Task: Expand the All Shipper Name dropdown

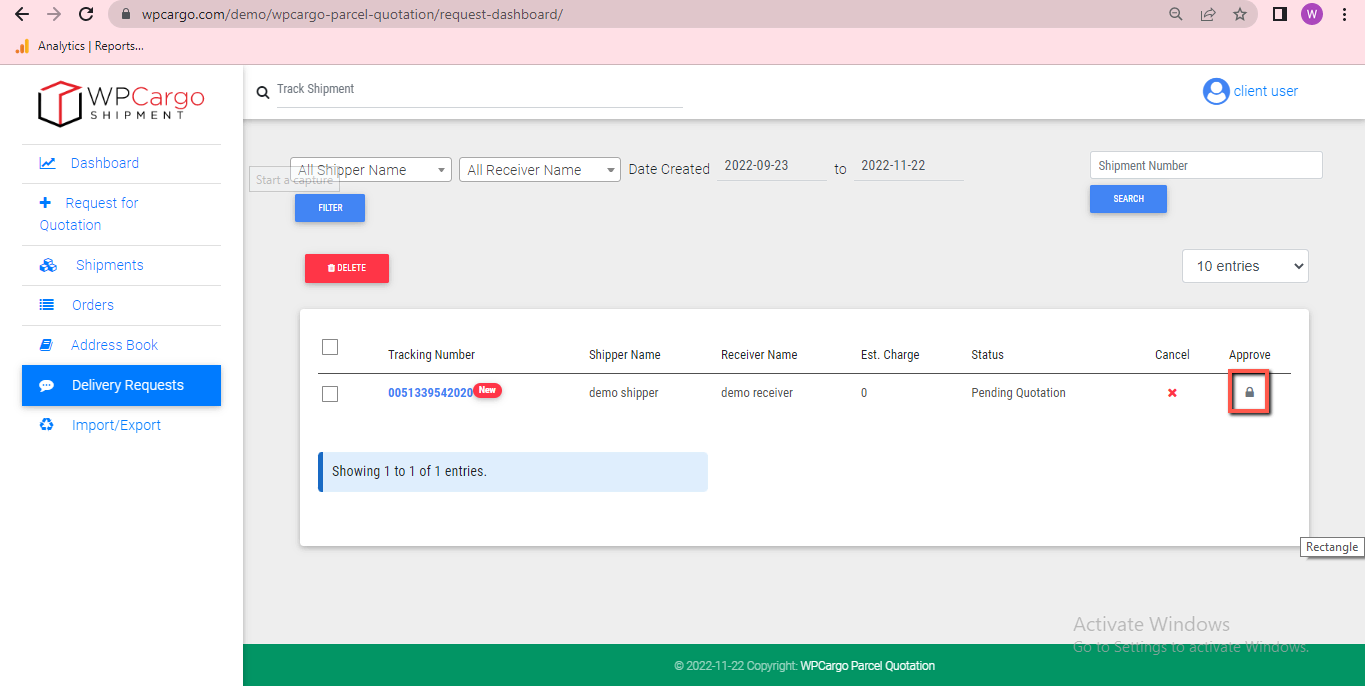Action: [x=371, y=170]
